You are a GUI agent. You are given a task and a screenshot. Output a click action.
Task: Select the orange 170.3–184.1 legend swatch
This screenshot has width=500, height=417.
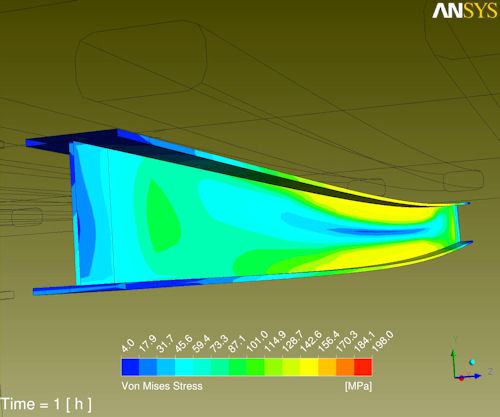[x=345, y=367]
